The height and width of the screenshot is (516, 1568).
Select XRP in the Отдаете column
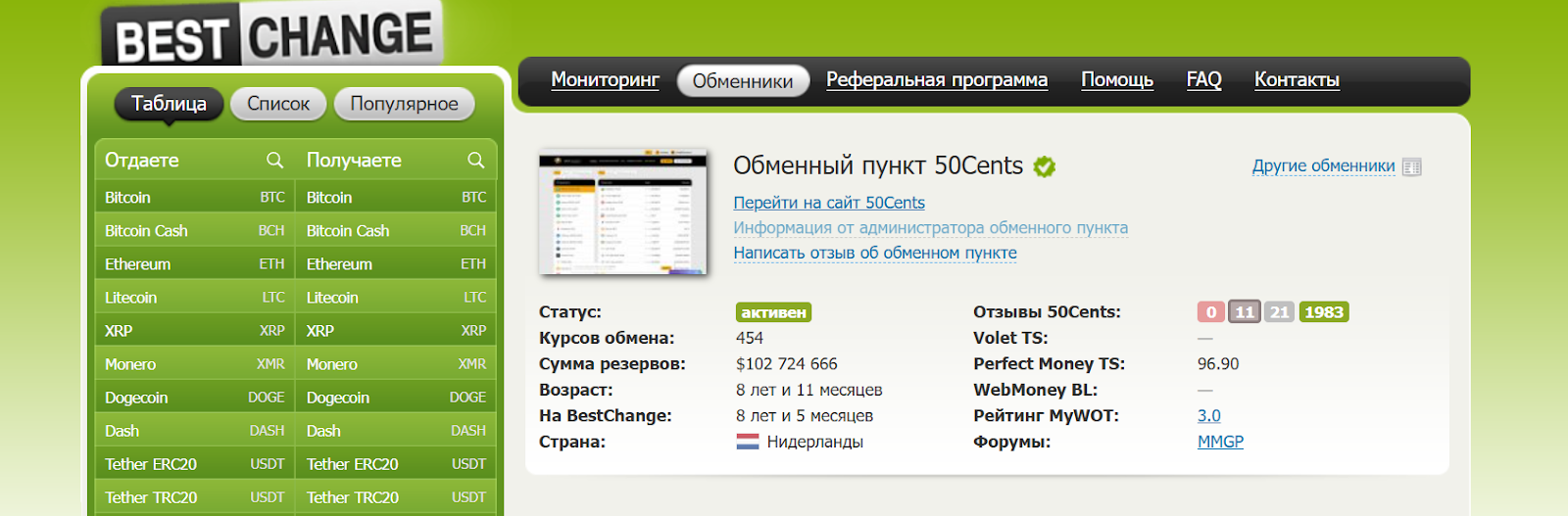[194, 331]
